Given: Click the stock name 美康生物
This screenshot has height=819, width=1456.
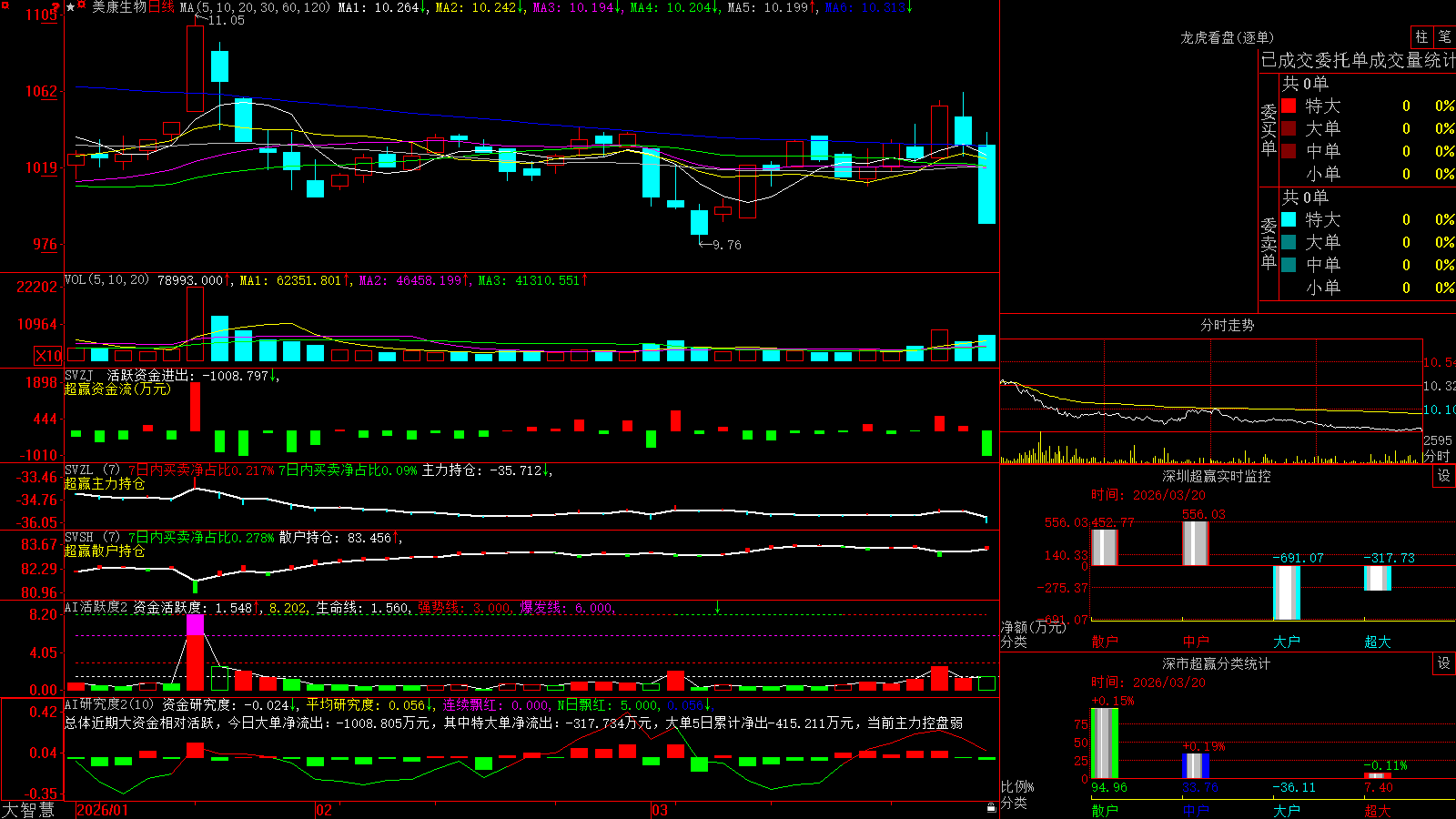Looking at the screenshot, I should (118, 7).
